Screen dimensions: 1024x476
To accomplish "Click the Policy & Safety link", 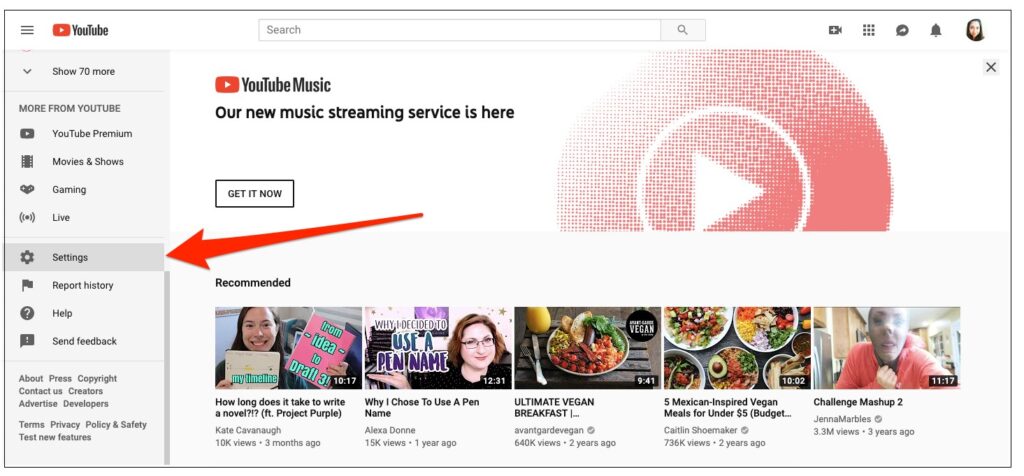I will click(116, 424).
